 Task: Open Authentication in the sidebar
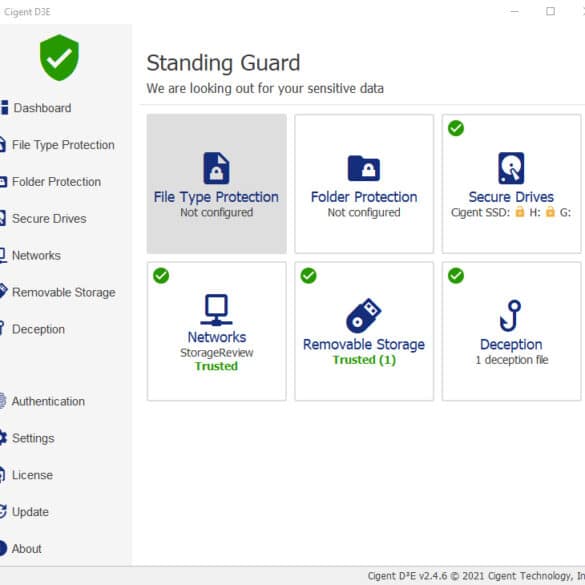pyautogui.click(x=48, y=401)
